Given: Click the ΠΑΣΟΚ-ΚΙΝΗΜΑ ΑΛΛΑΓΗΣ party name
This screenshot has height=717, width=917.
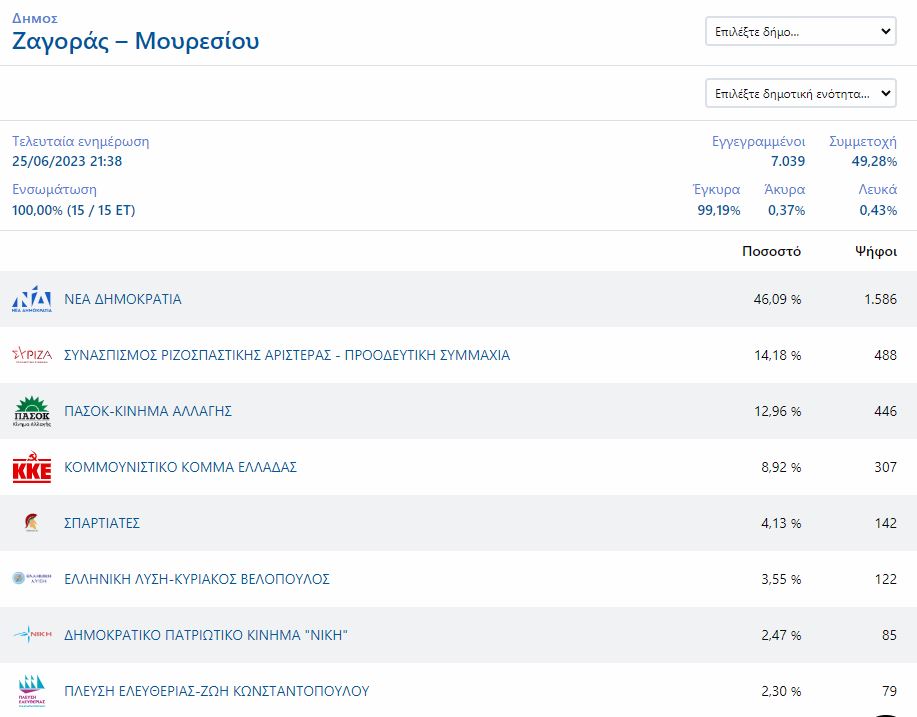Looking at the screenshot, I should (x=148, y=411).
